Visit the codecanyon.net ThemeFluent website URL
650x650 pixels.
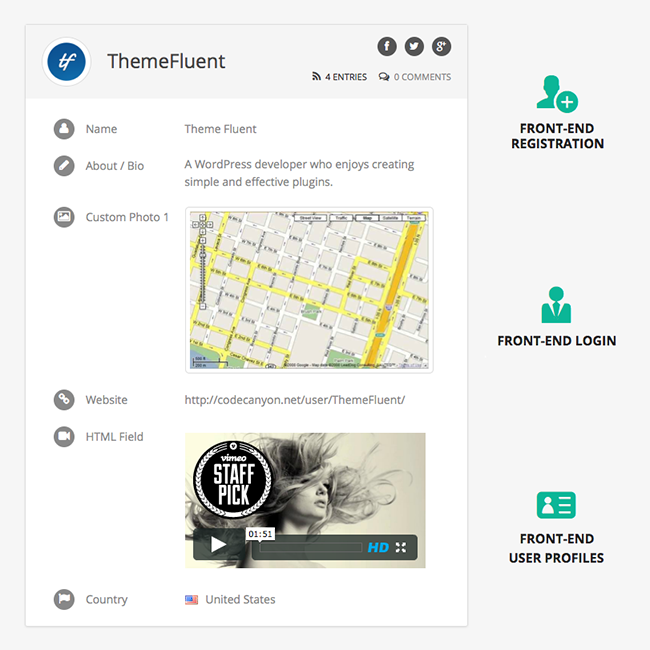[x=295, y=400]
